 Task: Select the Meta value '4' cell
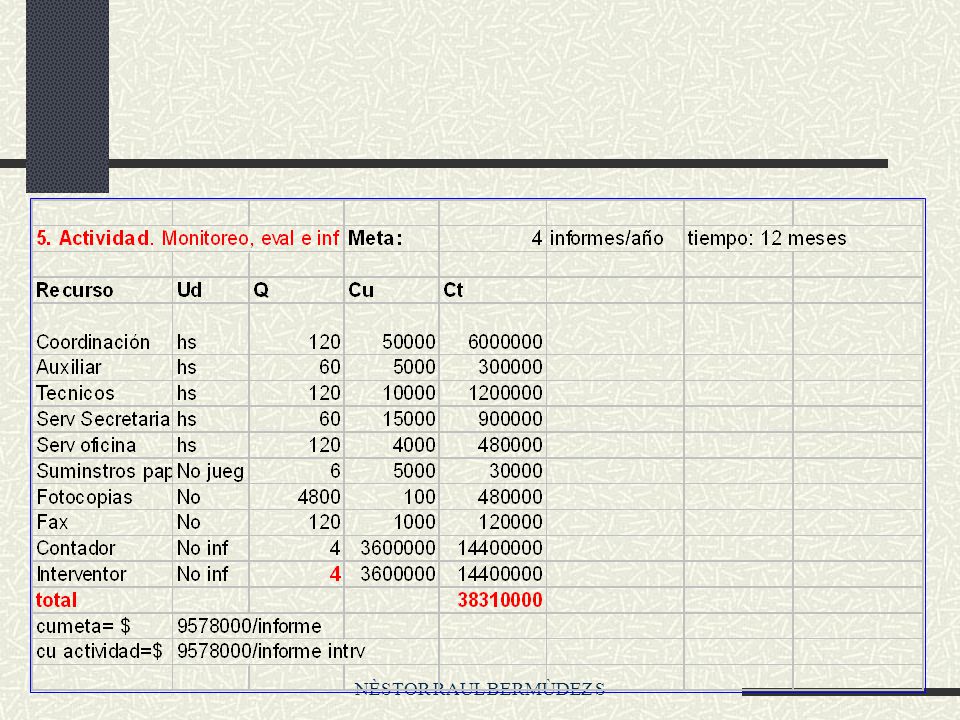[x=537, y=238]
